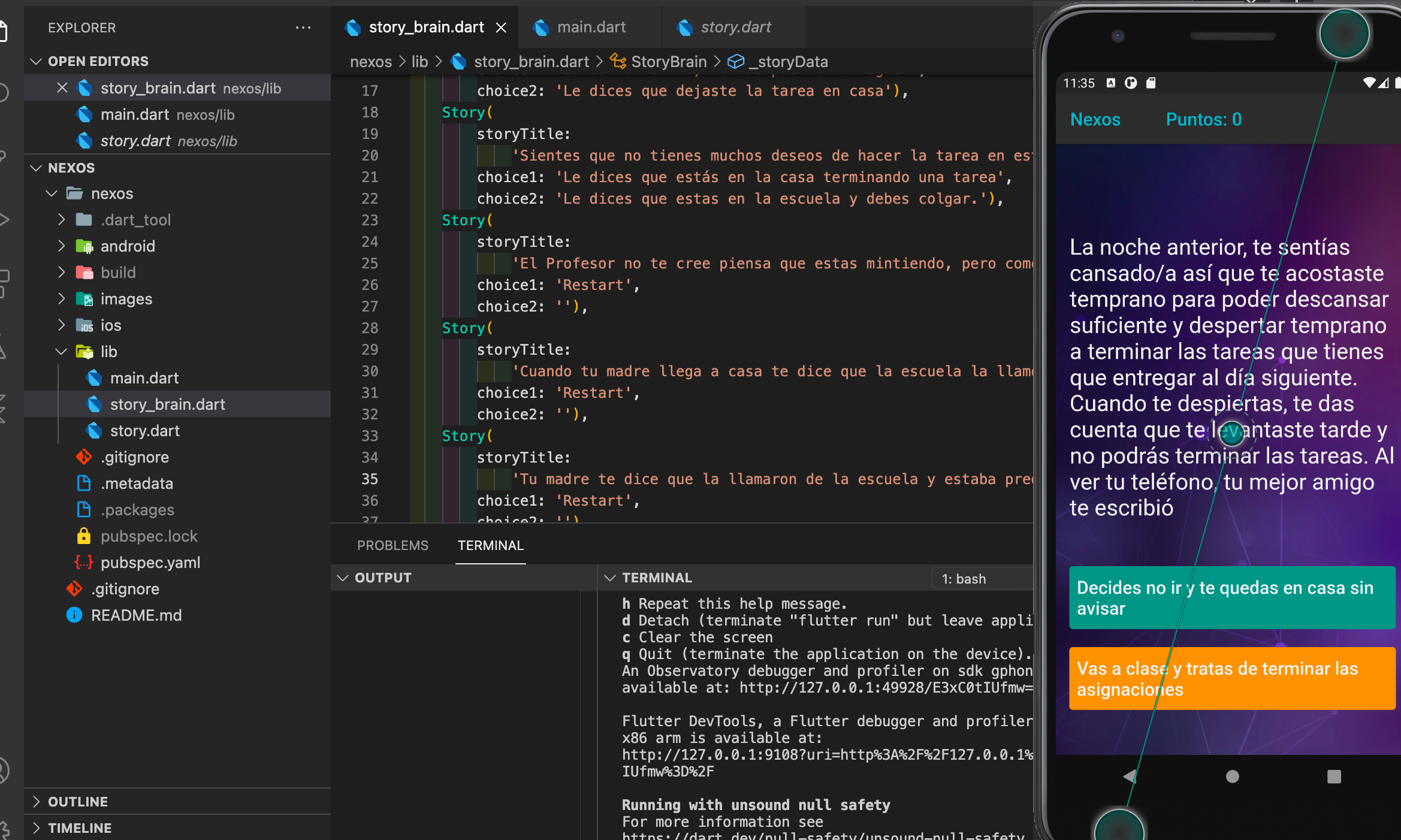Tap the Android recents square button
Viewport: 1401px width, 840px height.
[1334, 776]
